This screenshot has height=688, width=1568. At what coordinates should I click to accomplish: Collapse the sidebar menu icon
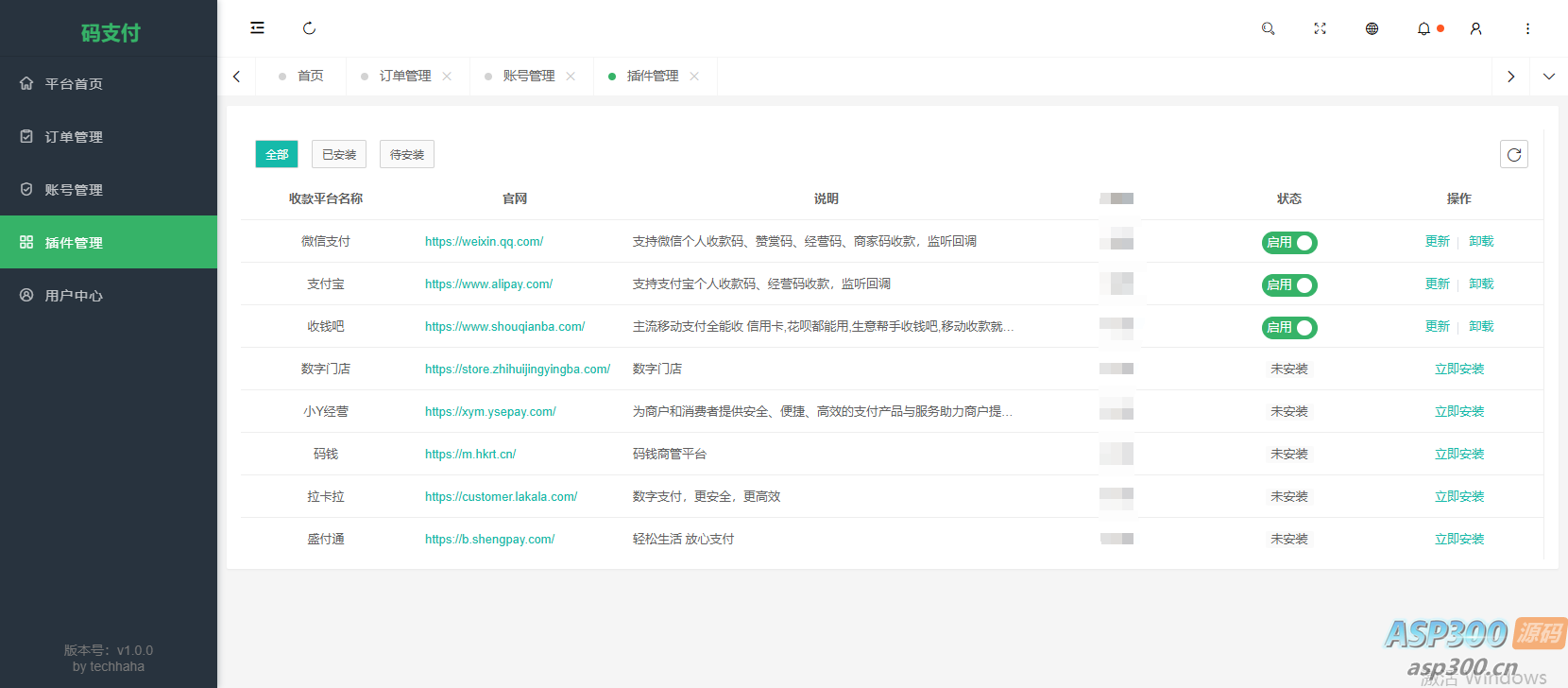point(257,28)
